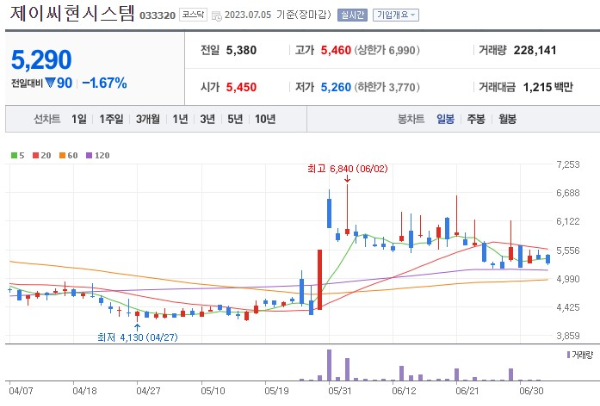Viewport: 600px width, 406px height.
Task: Click the trading value 1,215 백만
Action: tap(548, 87)
